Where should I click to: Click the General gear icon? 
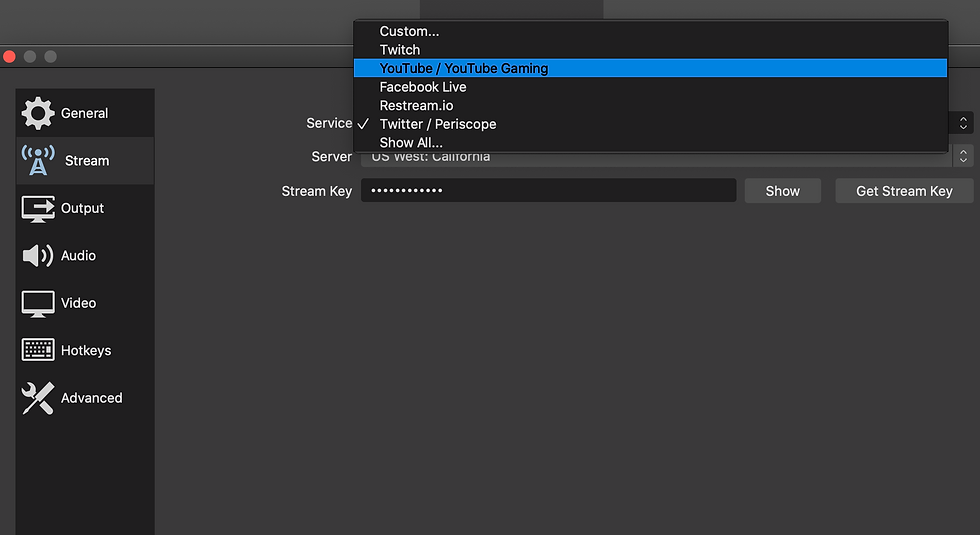tap(38, 113)
